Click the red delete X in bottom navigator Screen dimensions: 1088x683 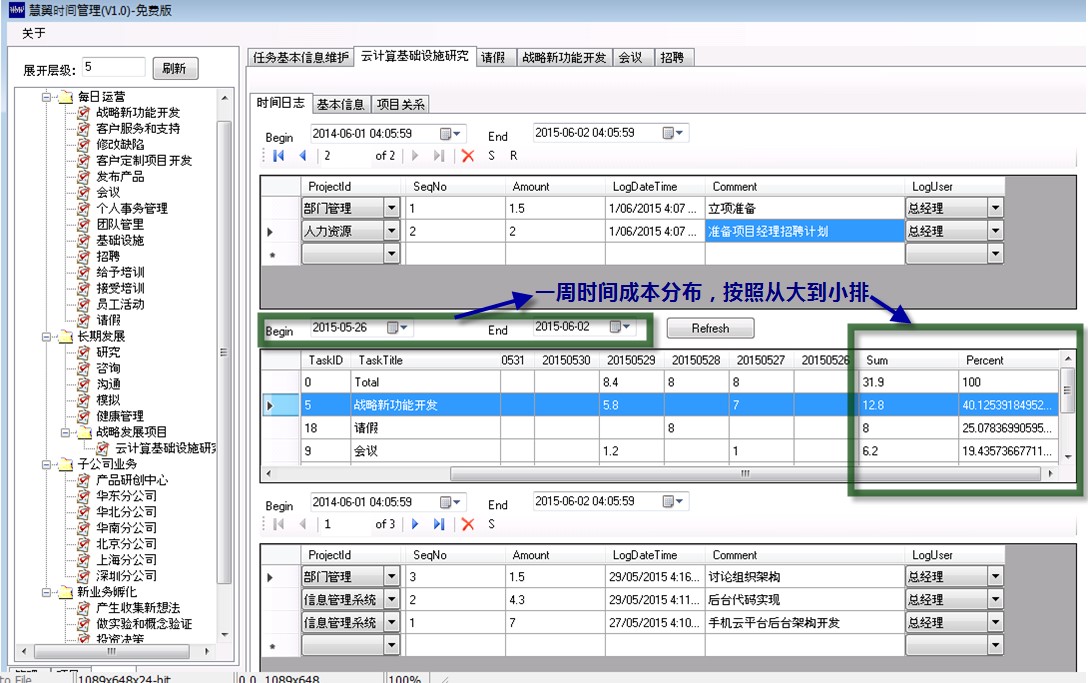pos(467,524)
